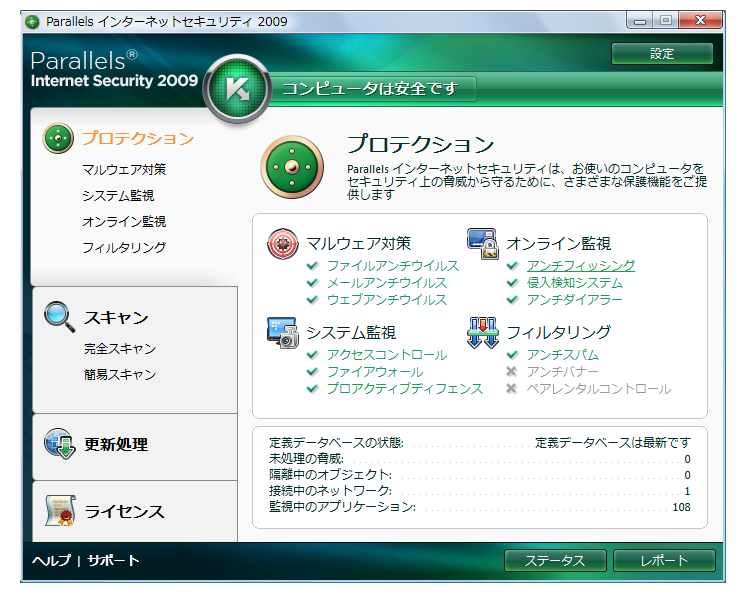Open the disabled アンチバナー link
Viewport: 746px width, 613px height.
(562, 372)
